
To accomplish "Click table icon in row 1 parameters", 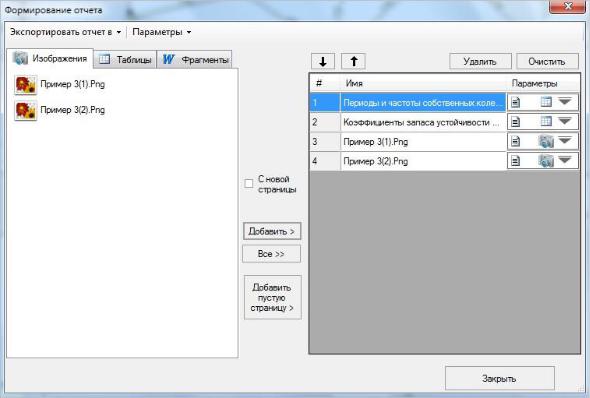I will point(546,102).
